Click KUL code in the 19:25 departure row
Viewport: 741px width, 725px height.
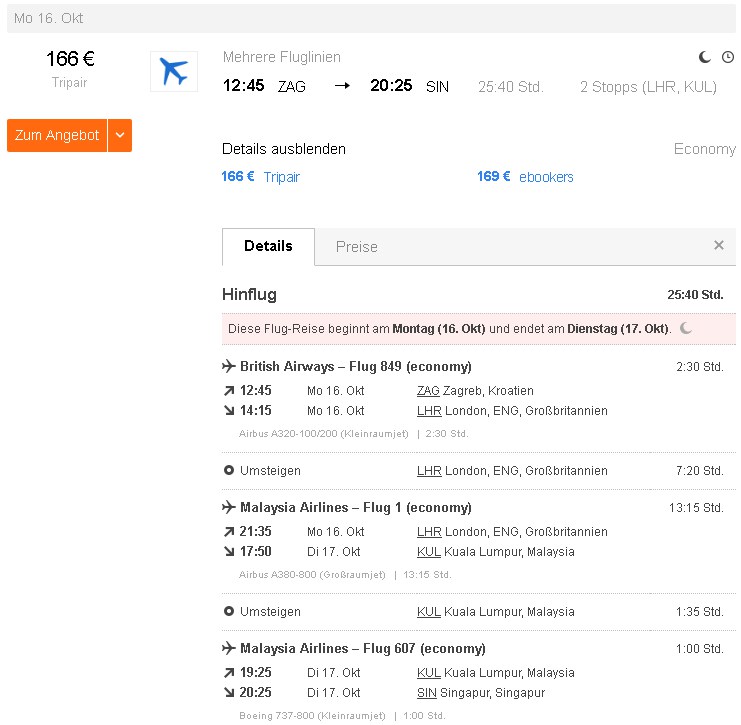(429, 673)
